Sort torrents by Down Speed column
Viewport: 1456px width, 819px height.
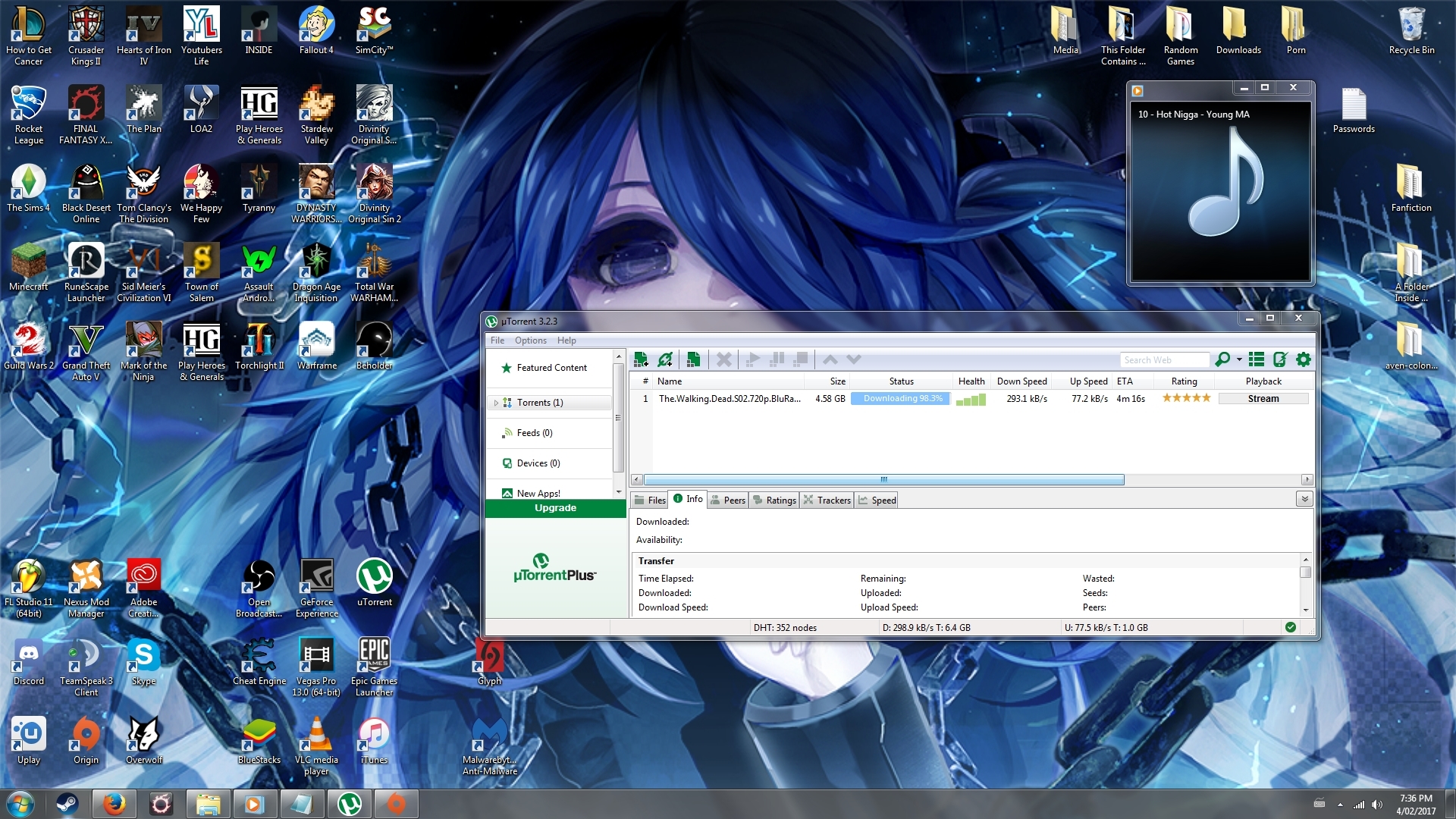coord(1021,381)
